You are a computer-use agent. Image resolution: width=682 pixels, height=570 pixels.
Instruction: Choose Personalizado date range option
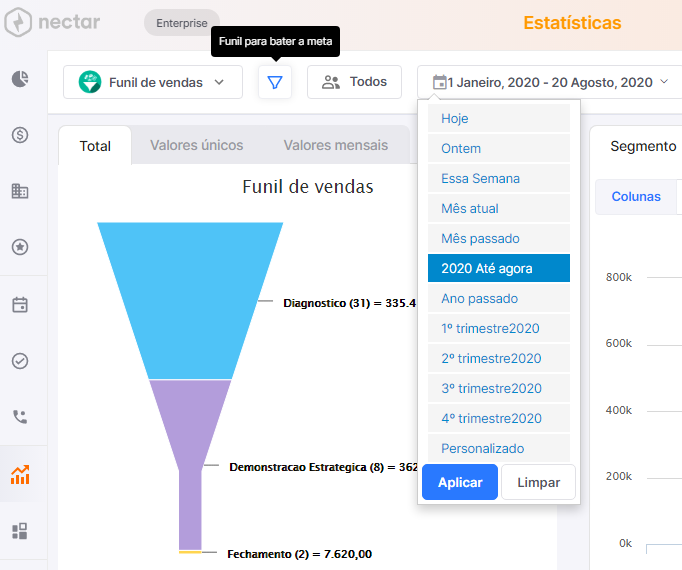coord(499,448)
